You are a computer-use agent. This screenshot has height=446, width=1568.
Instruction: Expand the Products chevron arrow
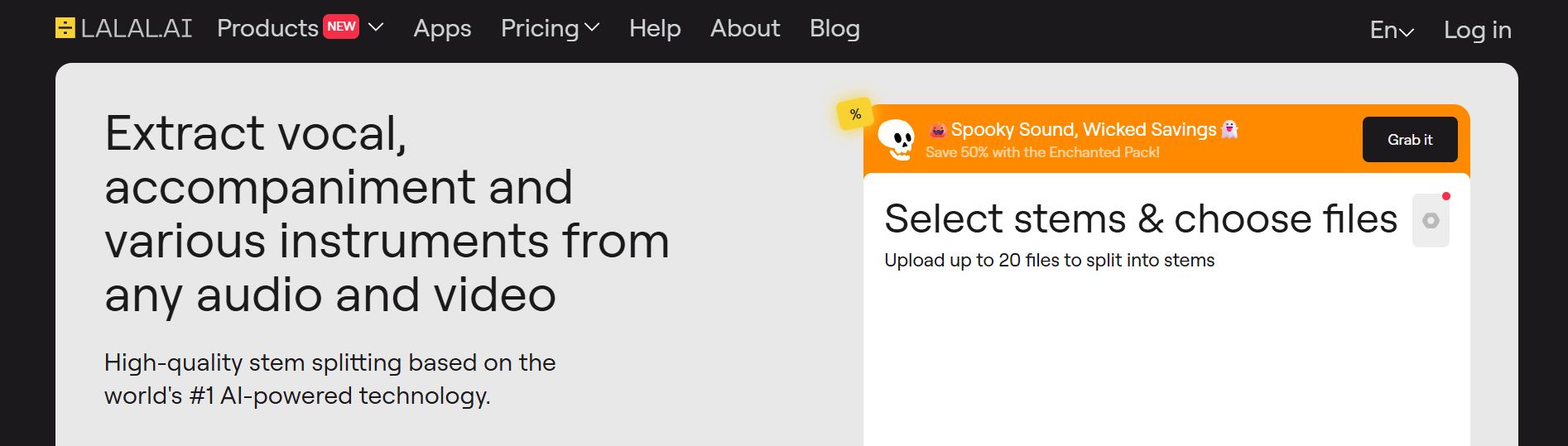coord(376,27)
